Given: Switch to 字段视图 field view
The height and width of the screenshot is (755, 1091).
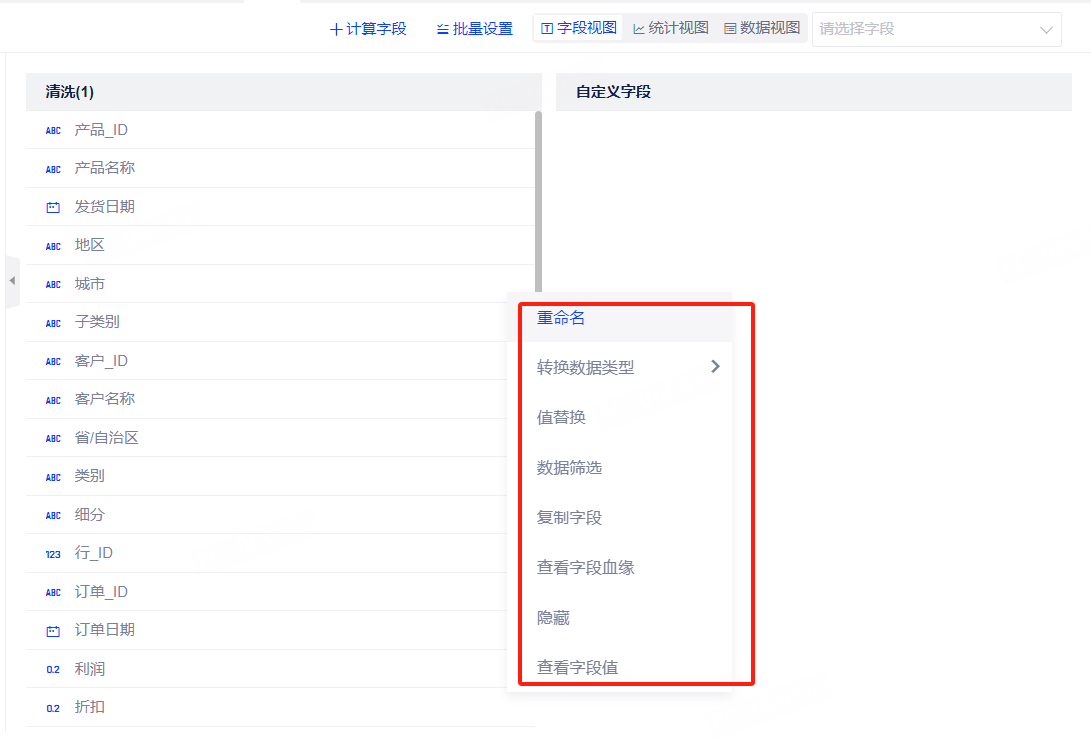Looking at the screenshot, I should (579, 28).
